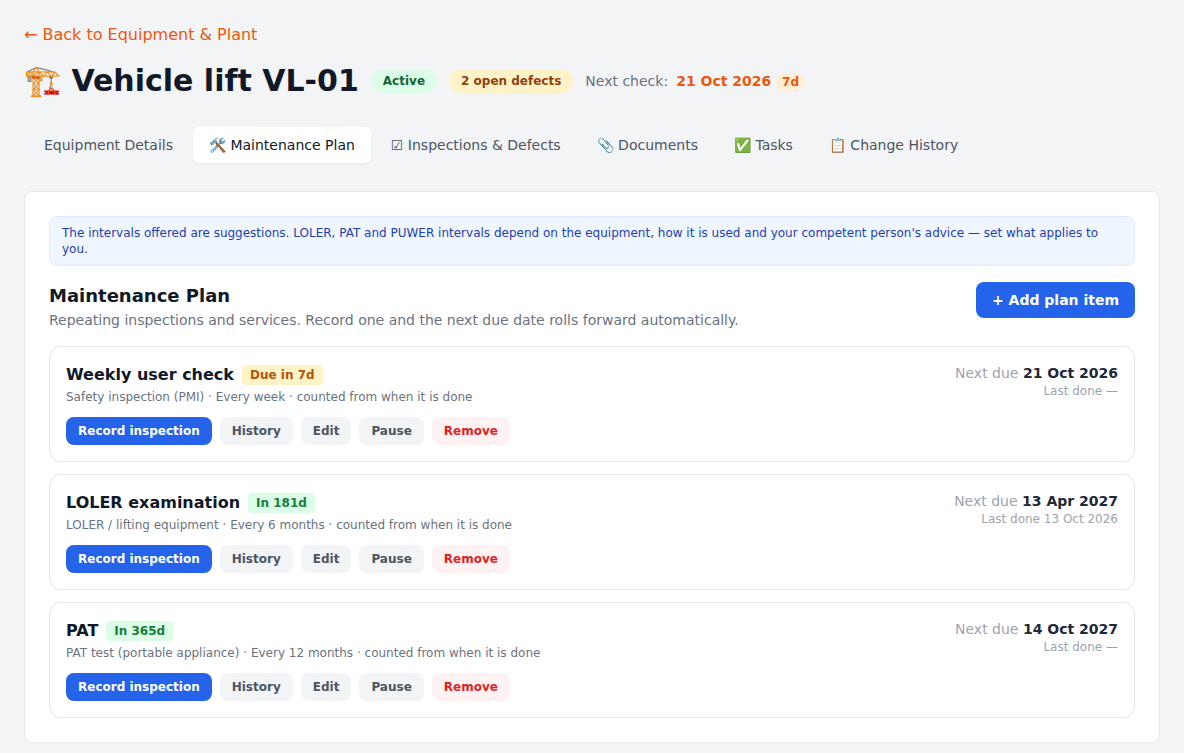Record inspection for PAT
The height and width of the screenshot is (753, 1184).
click(139, 687)
